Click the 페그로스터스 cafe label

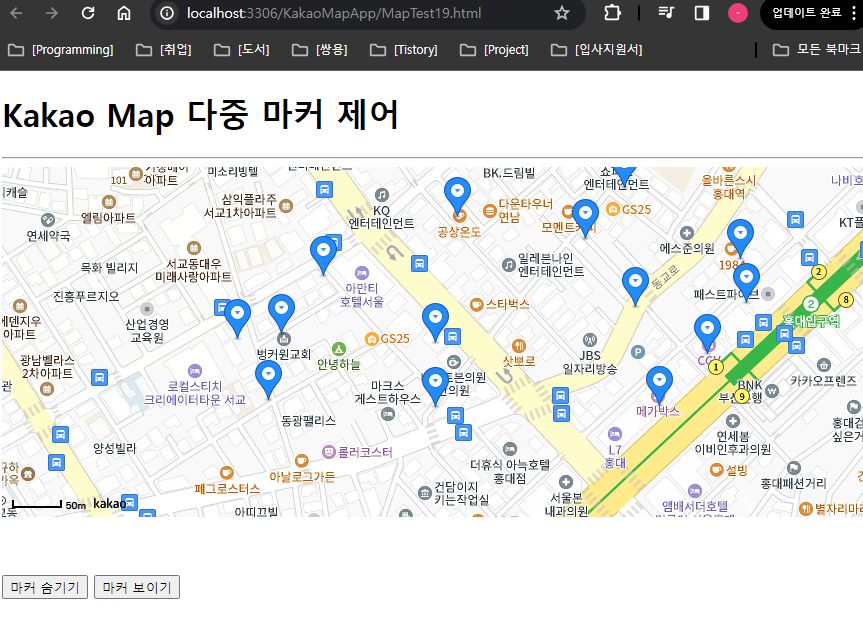pyautogui.click(x=227, y=489)
